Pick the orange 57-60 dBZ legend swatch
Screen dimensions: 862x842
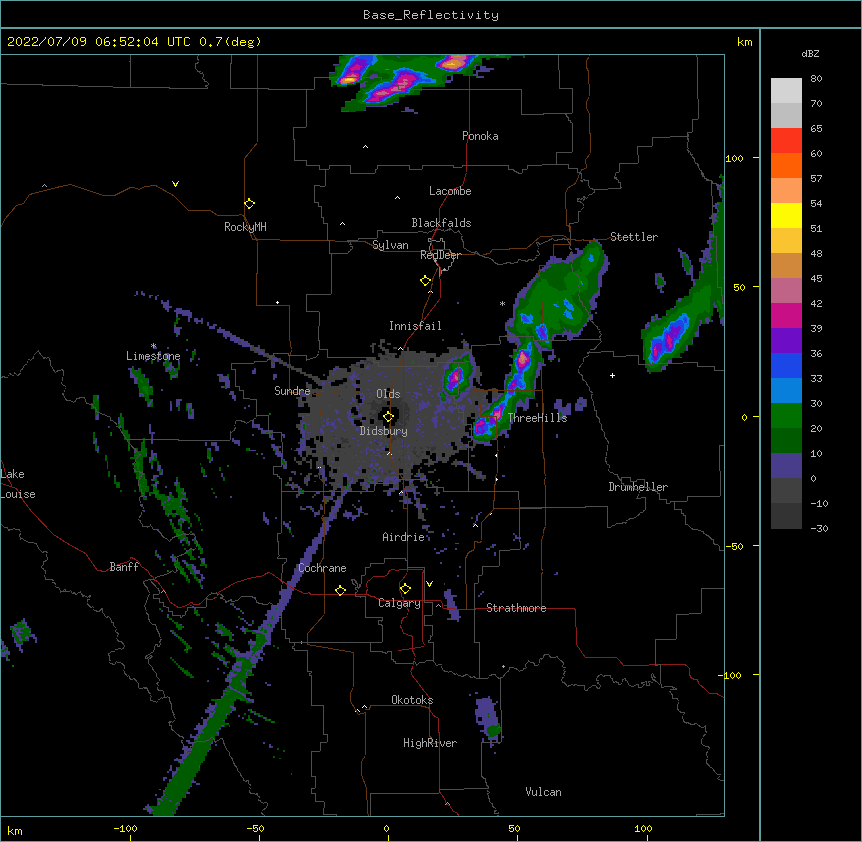pos(786,165)
